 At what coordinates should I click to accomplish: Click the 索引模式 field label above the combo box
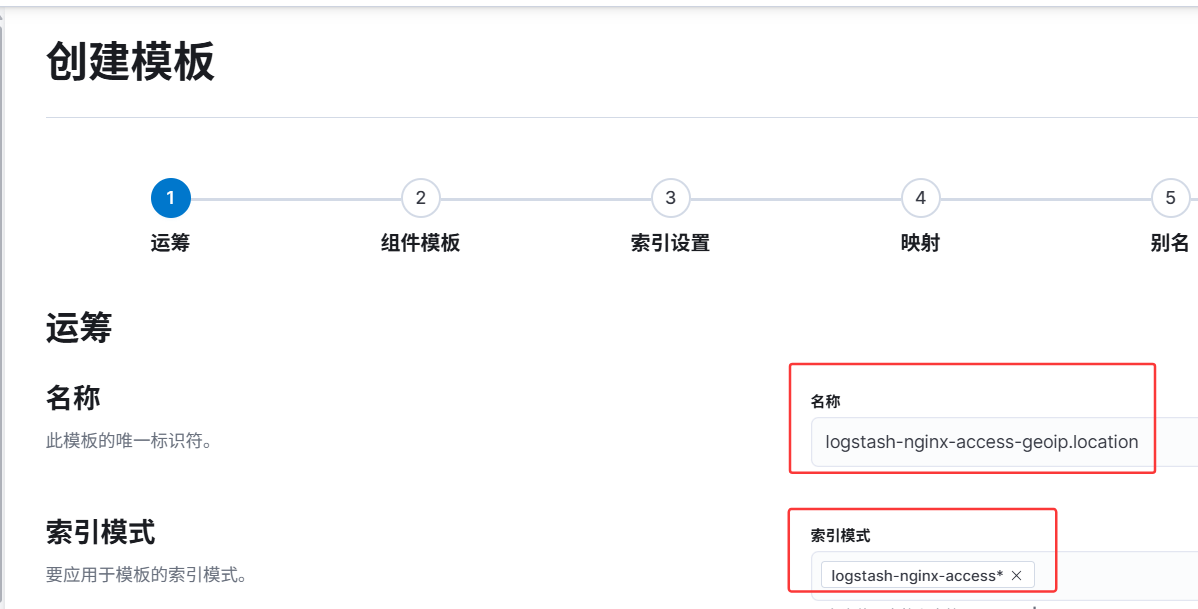point(840,536)
